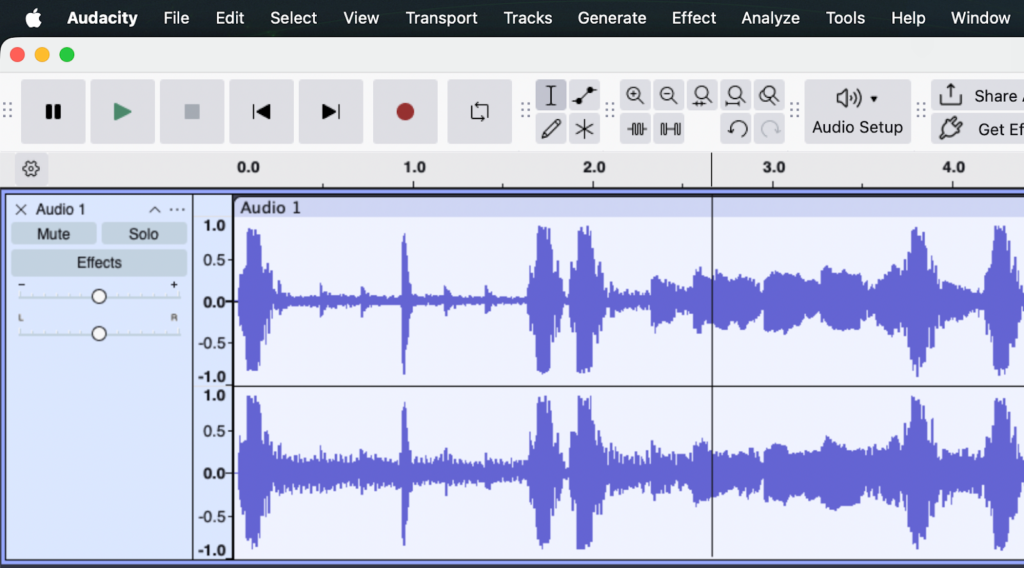Select the Envelope tool

click(585, 96)
